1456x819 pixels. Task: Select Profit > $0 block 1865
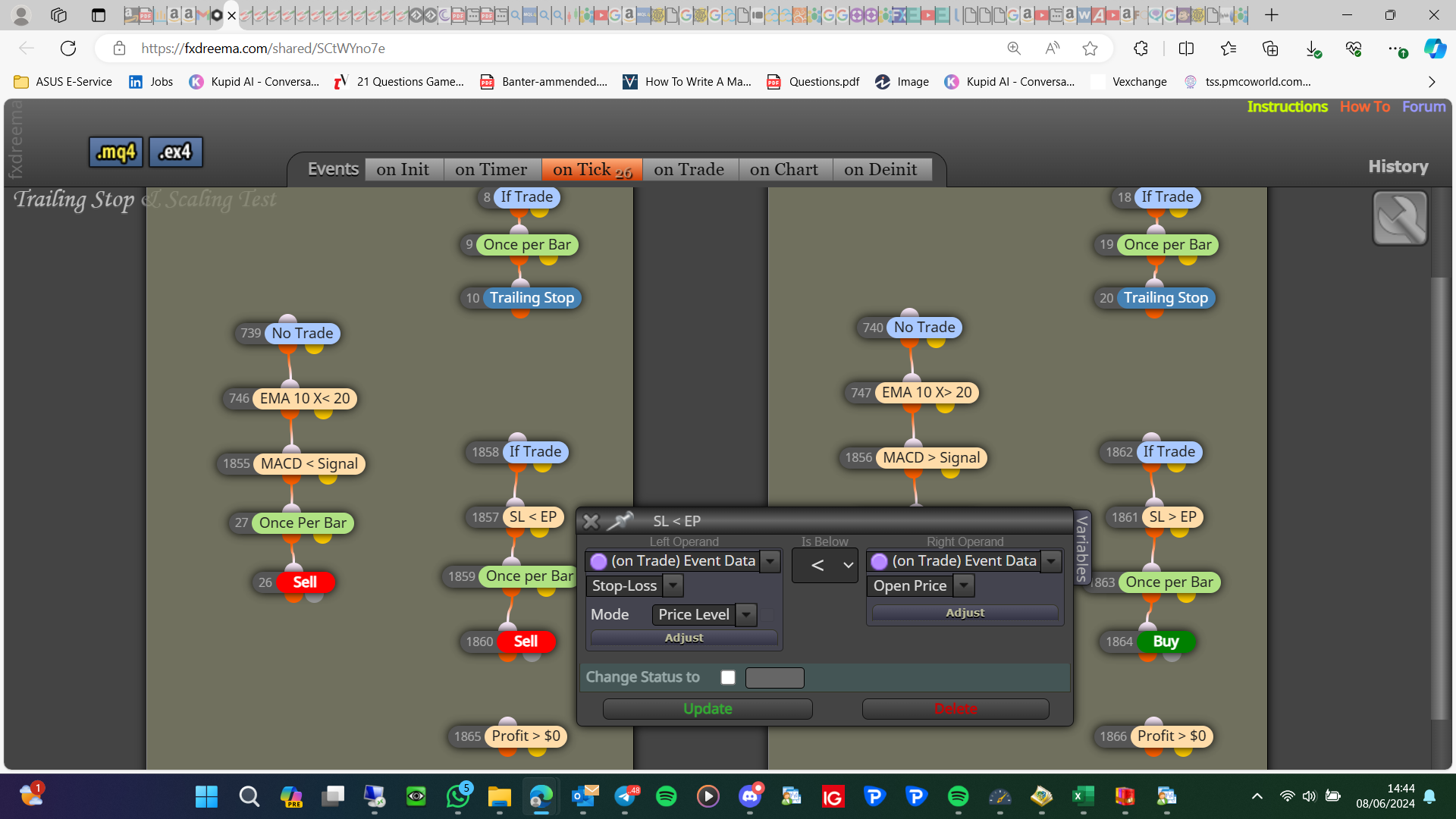point(526,736)
